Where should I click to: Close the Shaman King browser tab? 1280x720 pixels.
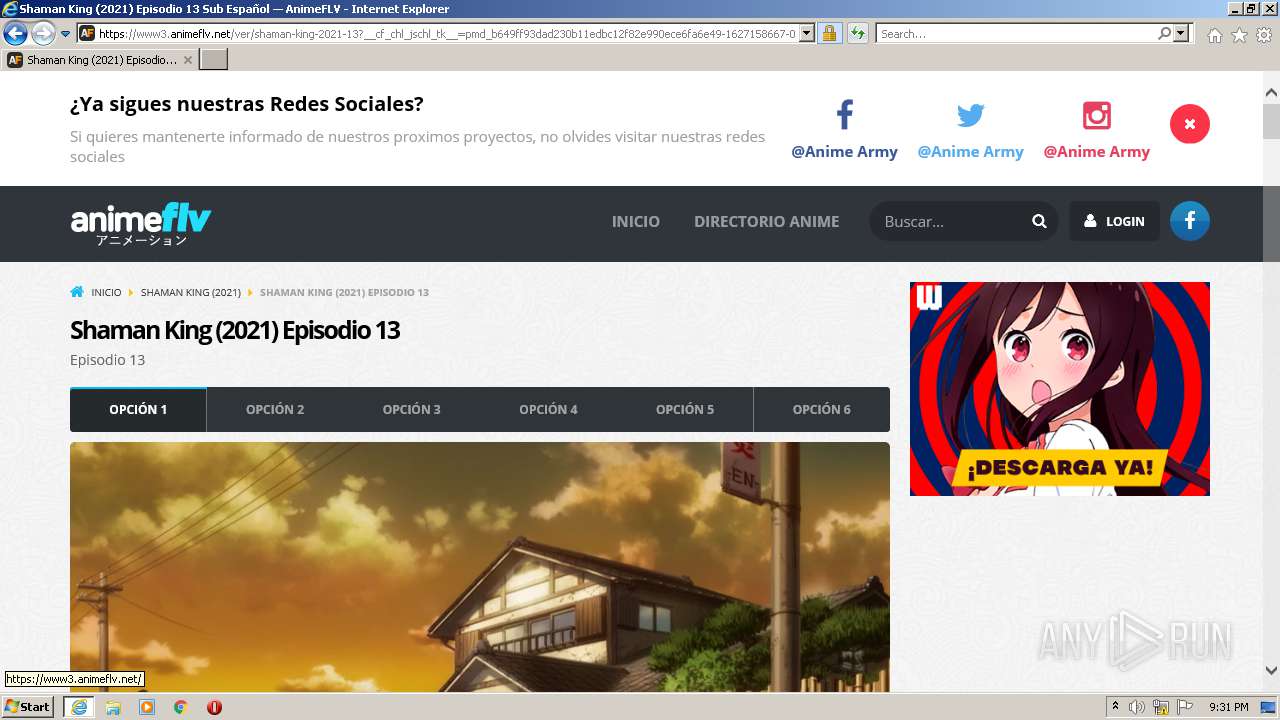(188, 60)
